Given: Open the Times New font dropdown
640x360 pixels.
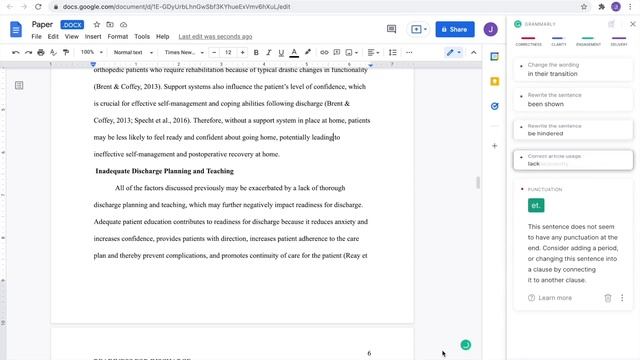Looking at the screenshot, I should tap(184, 52).
